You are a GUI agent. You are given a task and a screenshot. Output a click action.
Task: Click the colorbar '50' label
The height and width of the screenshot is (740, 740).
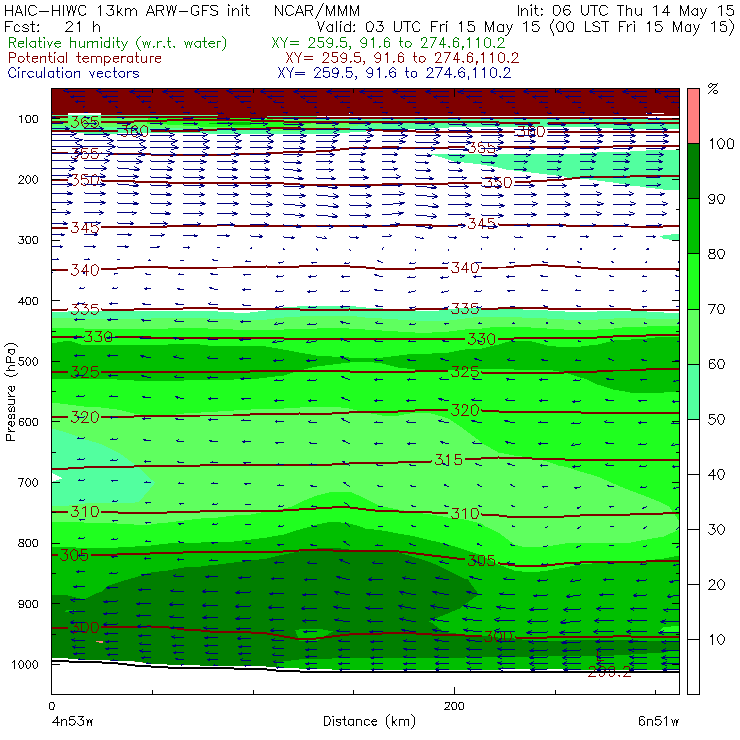click(x=716, y=419)
